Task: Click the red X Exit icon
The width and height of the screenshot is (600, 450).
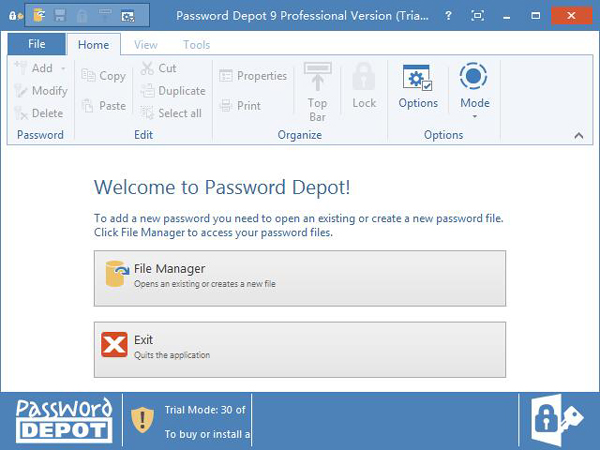Action: click(x=114, y=344)
